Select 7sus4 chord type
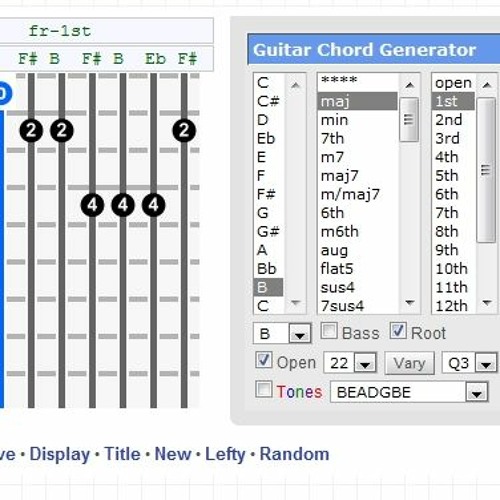 (358, 306)
